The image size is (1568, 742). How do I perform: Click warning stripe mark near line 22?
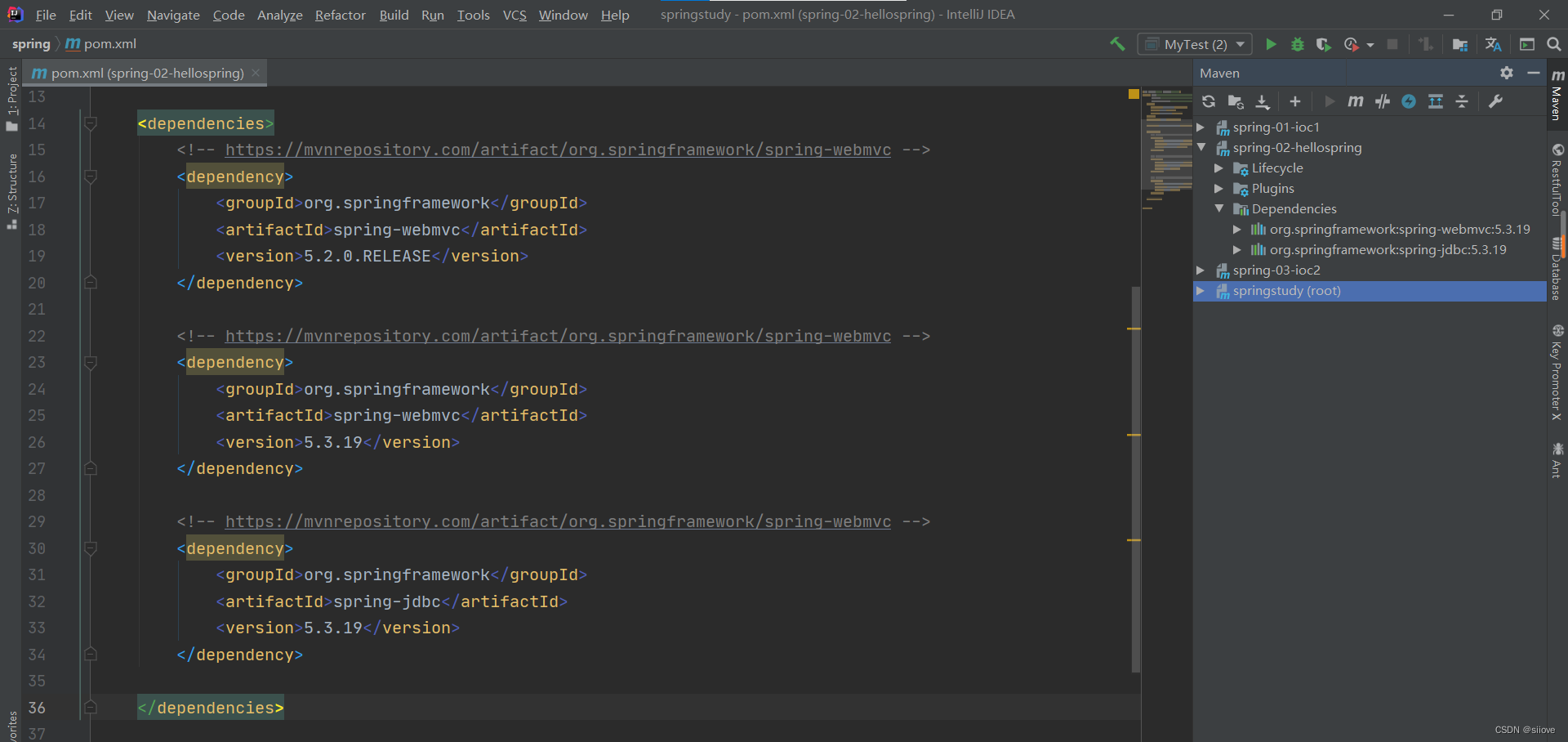tap(1134, 329)
